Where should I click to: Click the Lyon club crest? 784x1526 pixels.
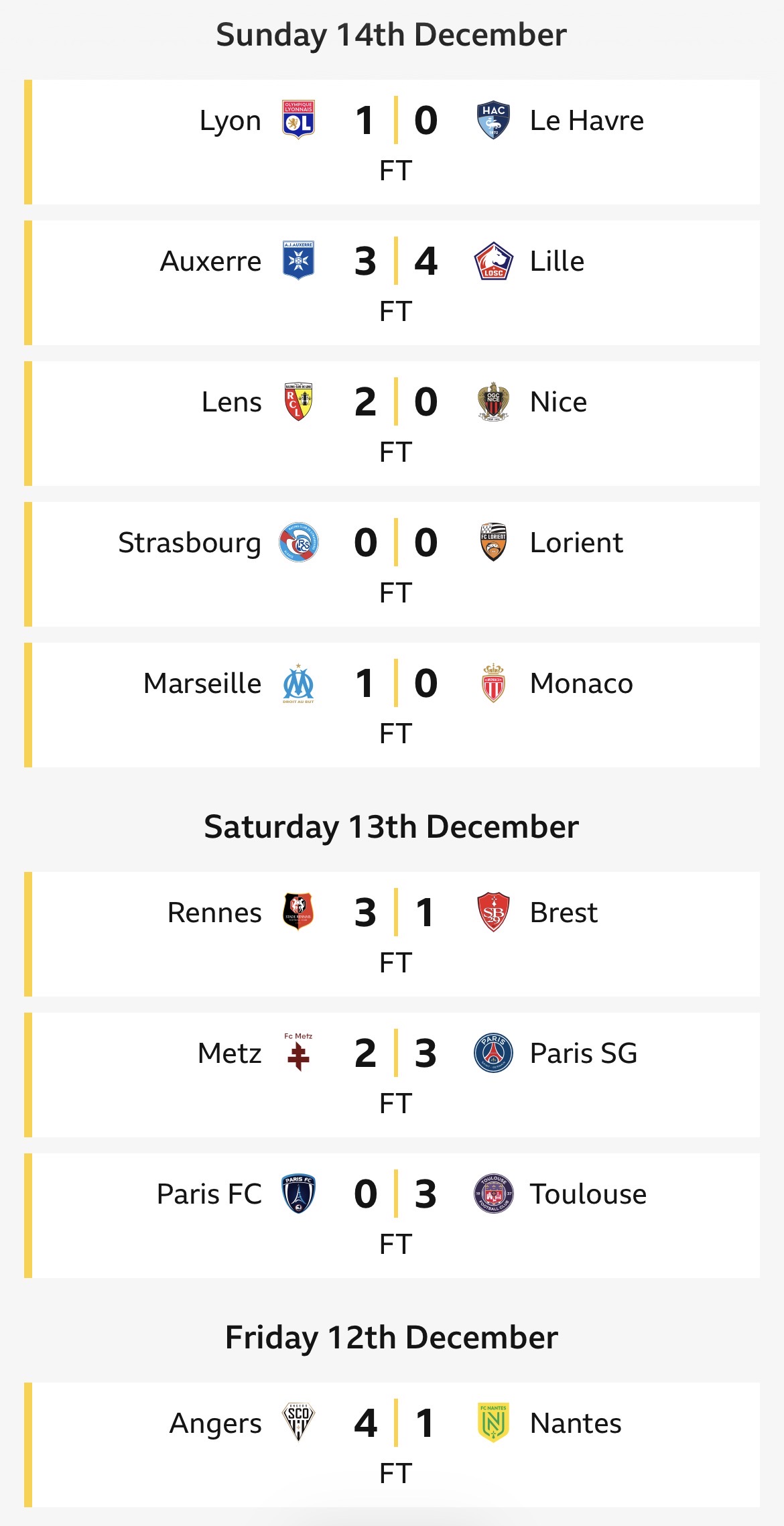tap(298, 120)
